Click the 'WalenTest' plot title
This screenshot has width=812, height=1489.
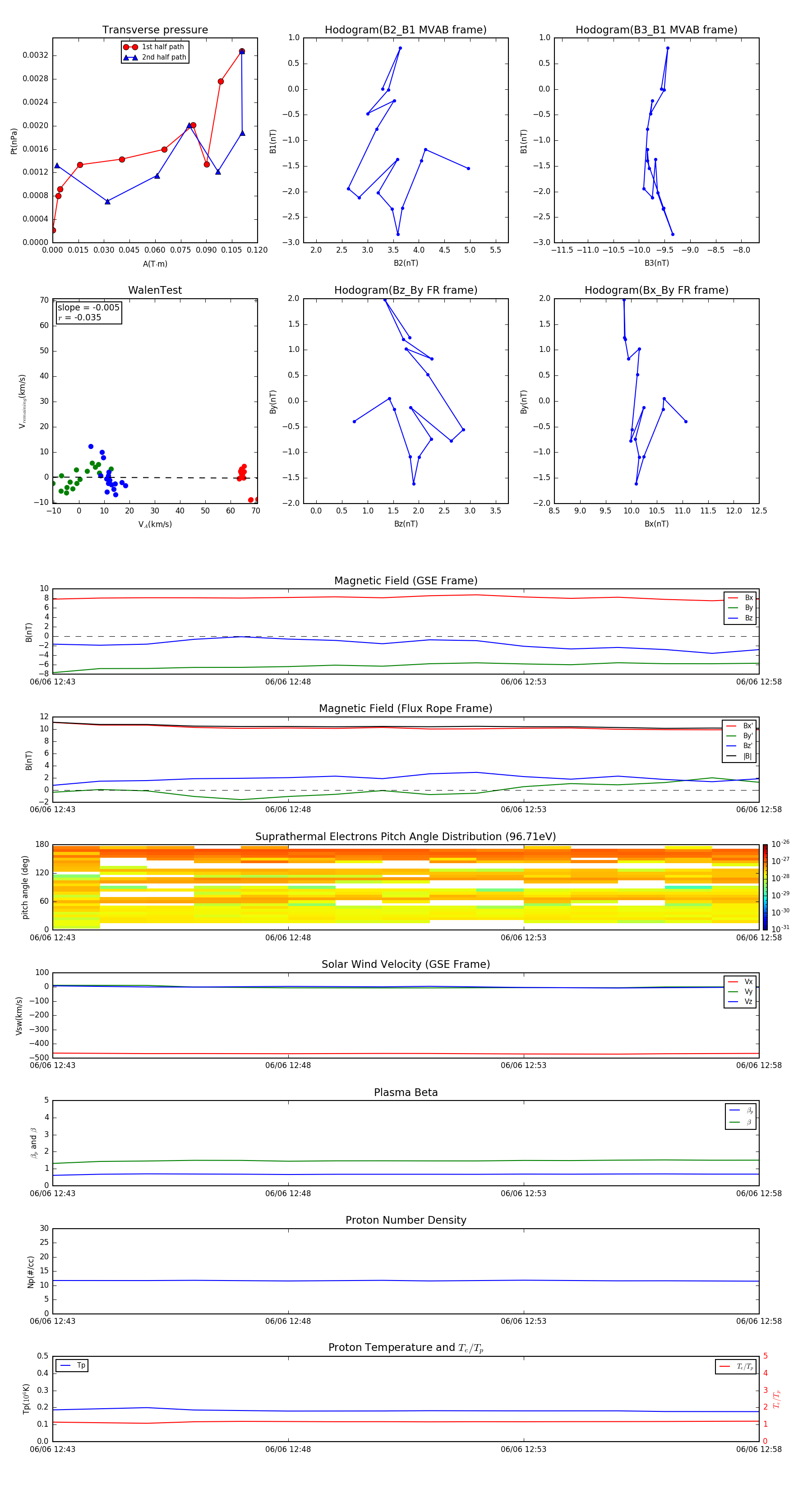point(155,290)
